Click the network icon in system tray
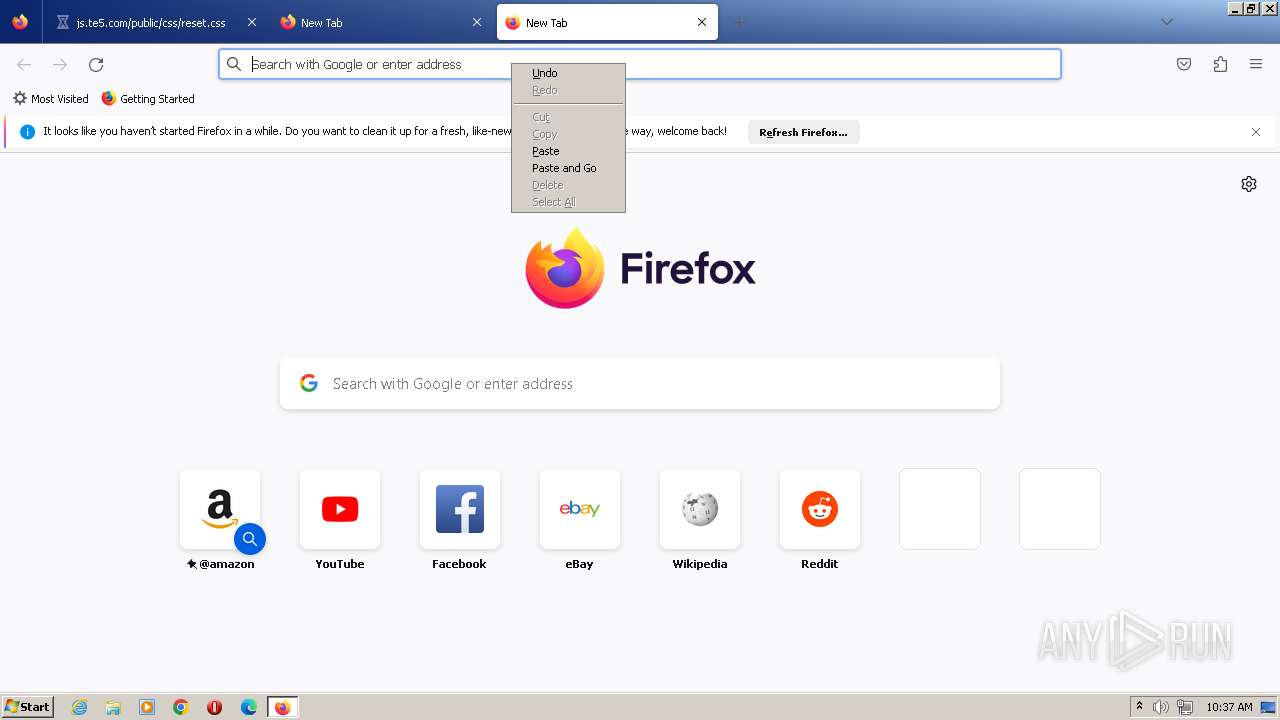The height and width of the screenshot is (720, 1280). [x=1185, y=707]
